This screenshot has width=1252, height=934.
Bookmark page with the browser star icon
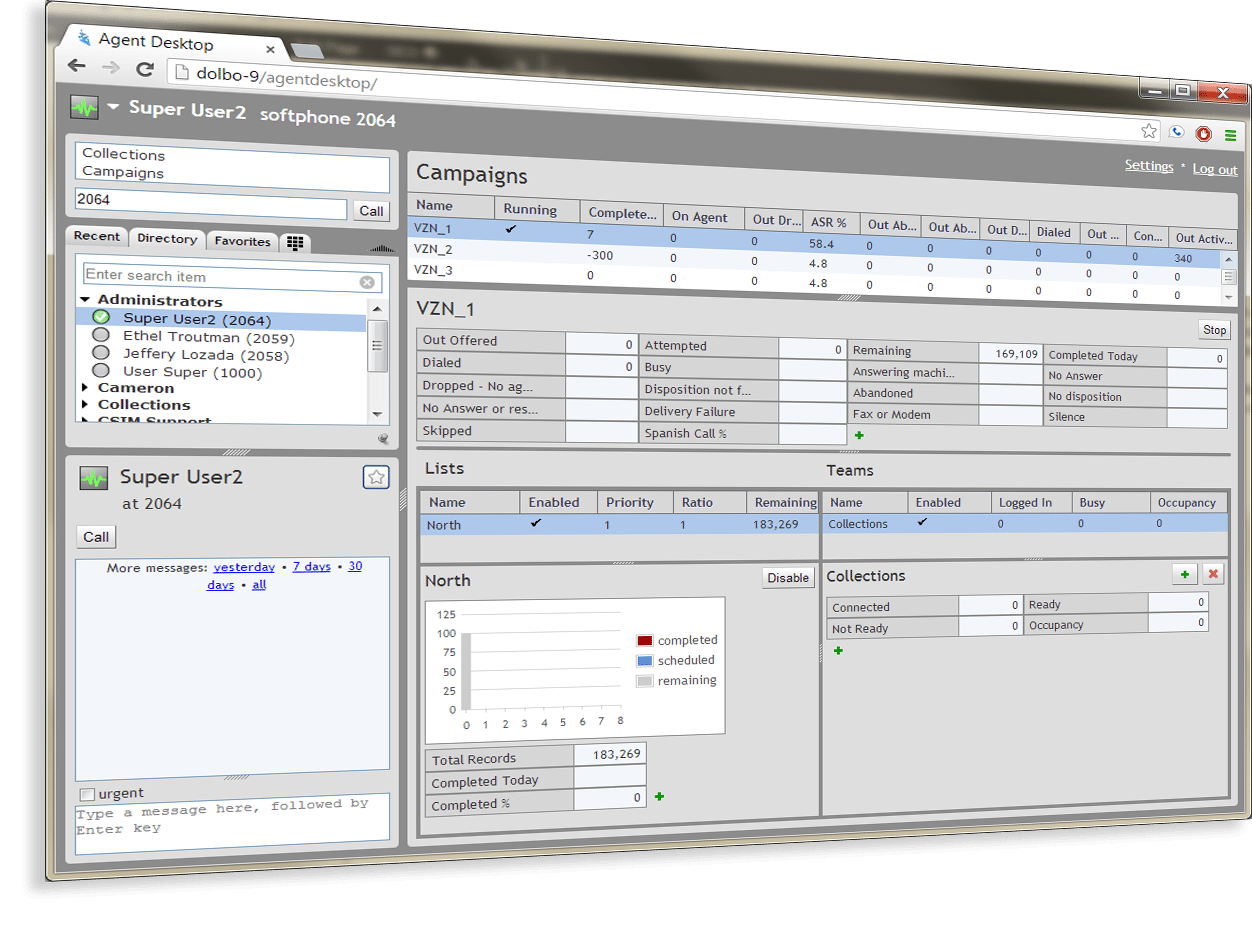coord(1149,131)
